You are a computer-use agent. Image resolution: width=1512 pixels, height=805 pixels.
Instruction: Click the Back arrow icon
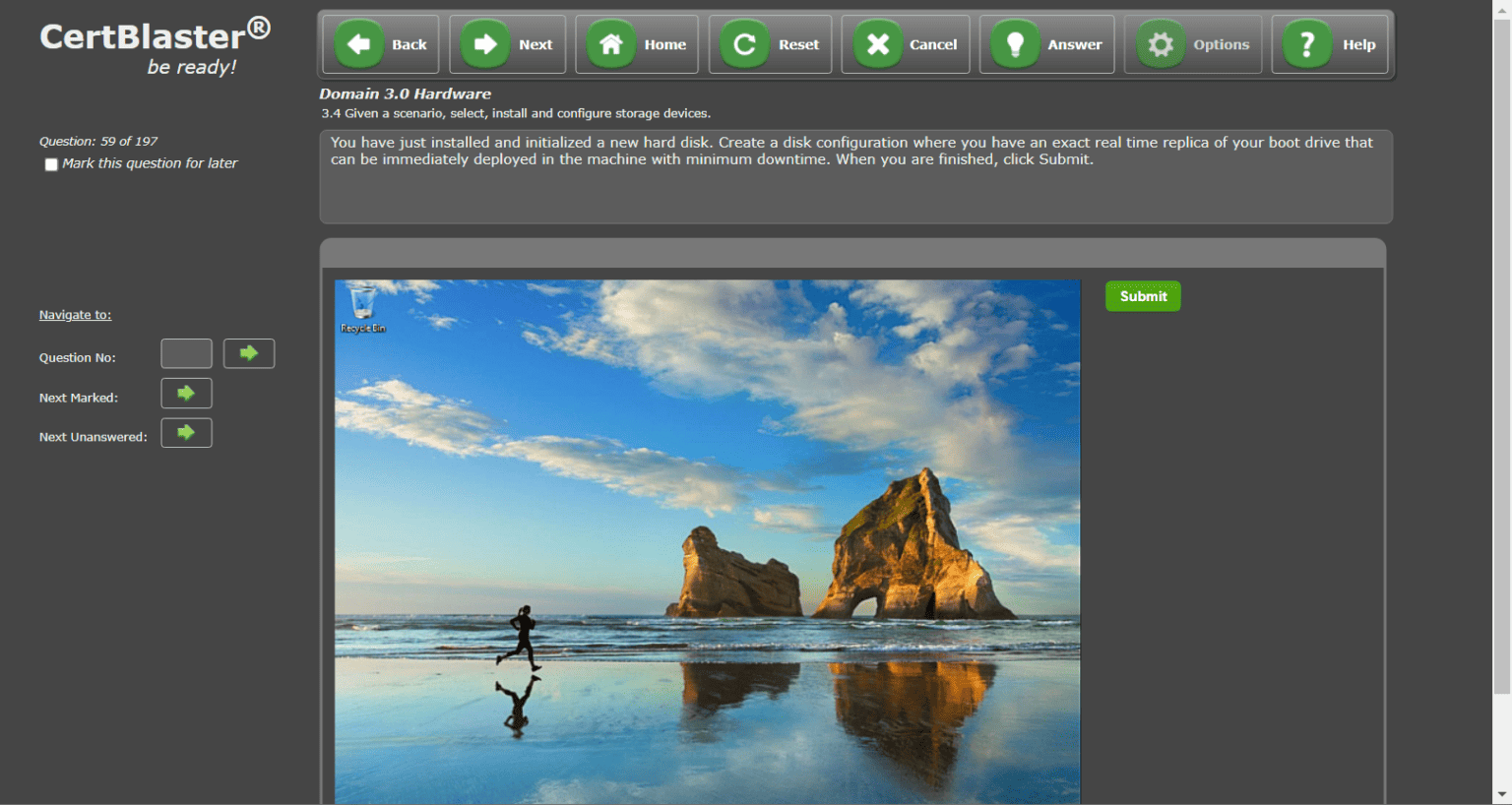[359, 44]
